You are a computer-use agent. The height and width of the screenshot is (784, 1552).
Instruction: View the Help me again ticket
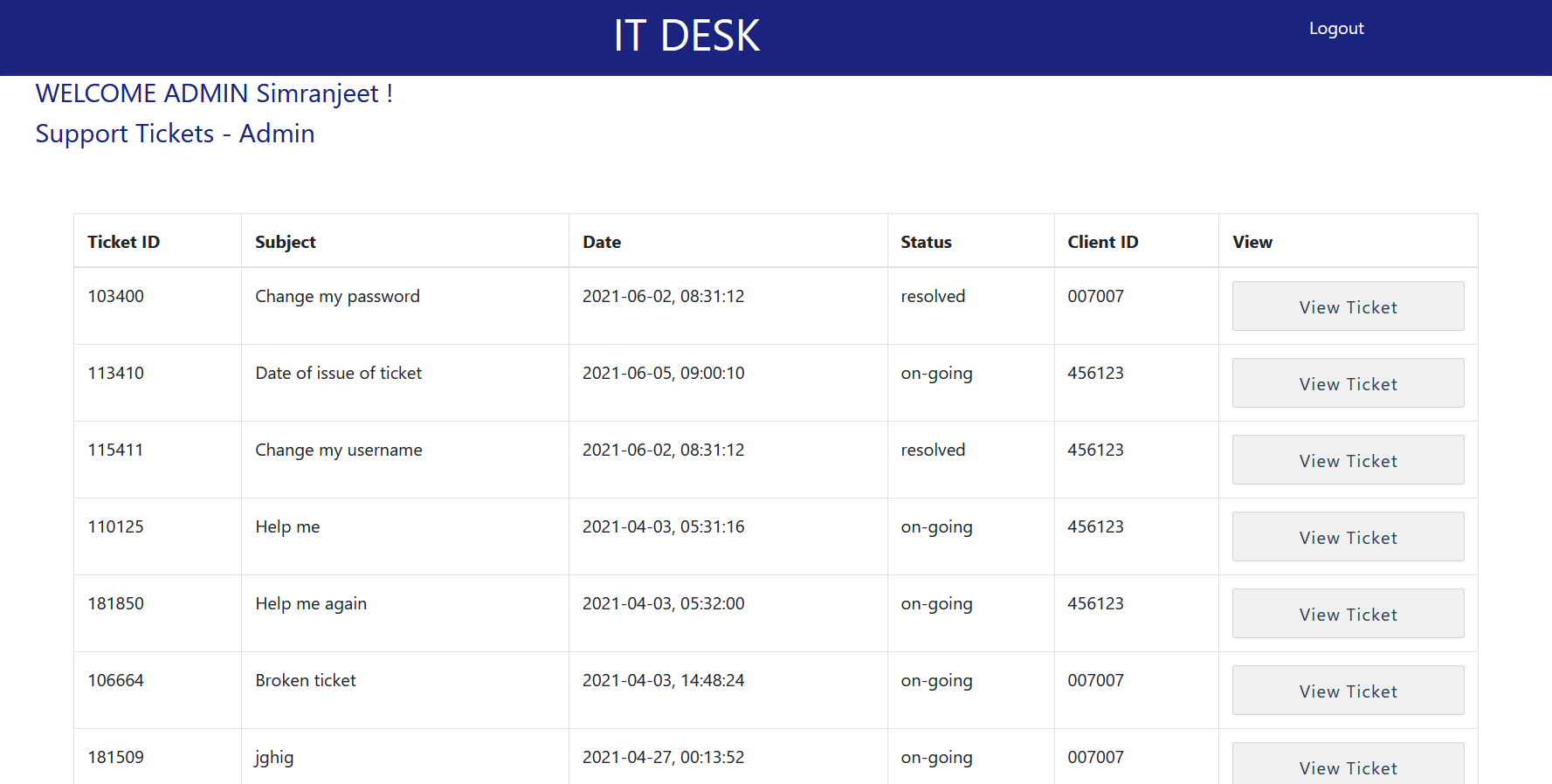(x=1348, y=614)
